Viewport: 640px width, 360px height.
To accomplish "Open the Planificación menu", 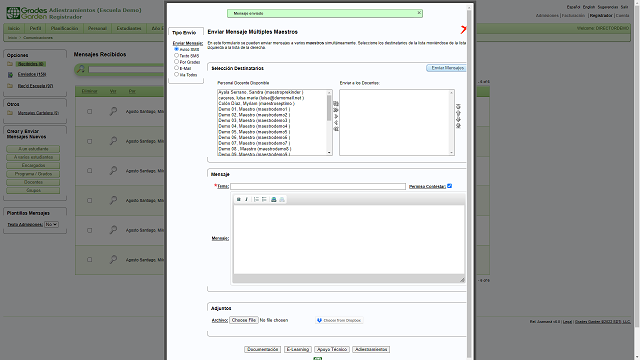I will coord(64,28).
